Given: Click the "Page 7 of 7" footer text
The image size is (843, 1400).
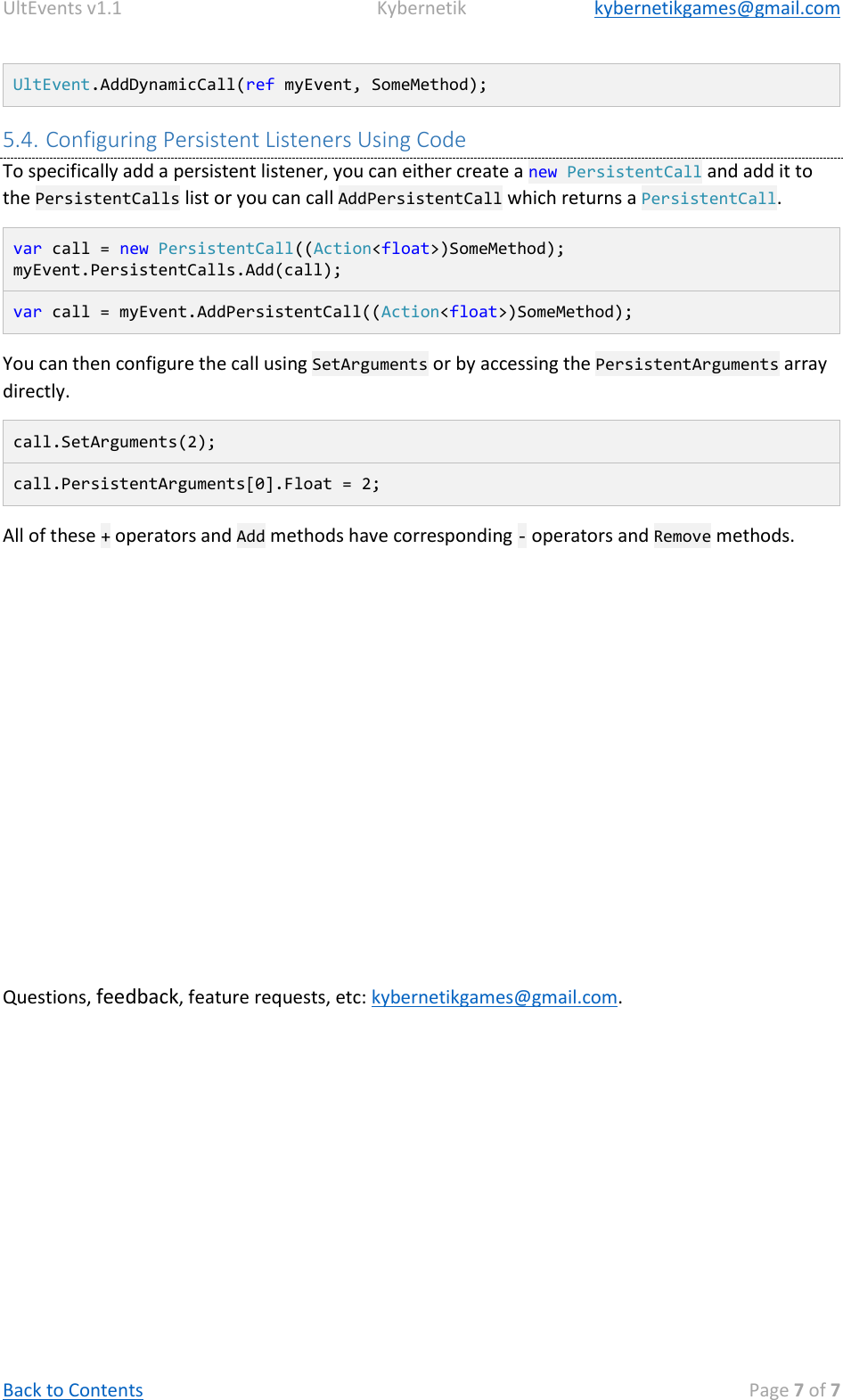Looking at the screenshot, I should pos(793,1390).
